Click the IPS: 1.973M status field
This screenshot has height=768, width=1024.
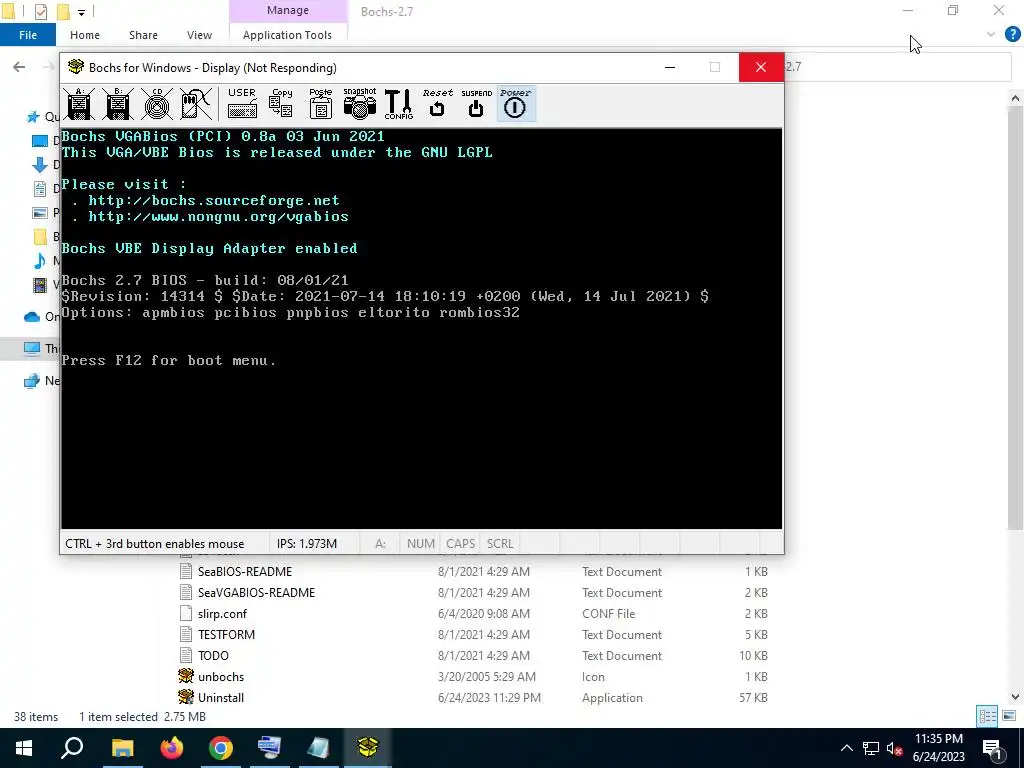coord(307,543)
